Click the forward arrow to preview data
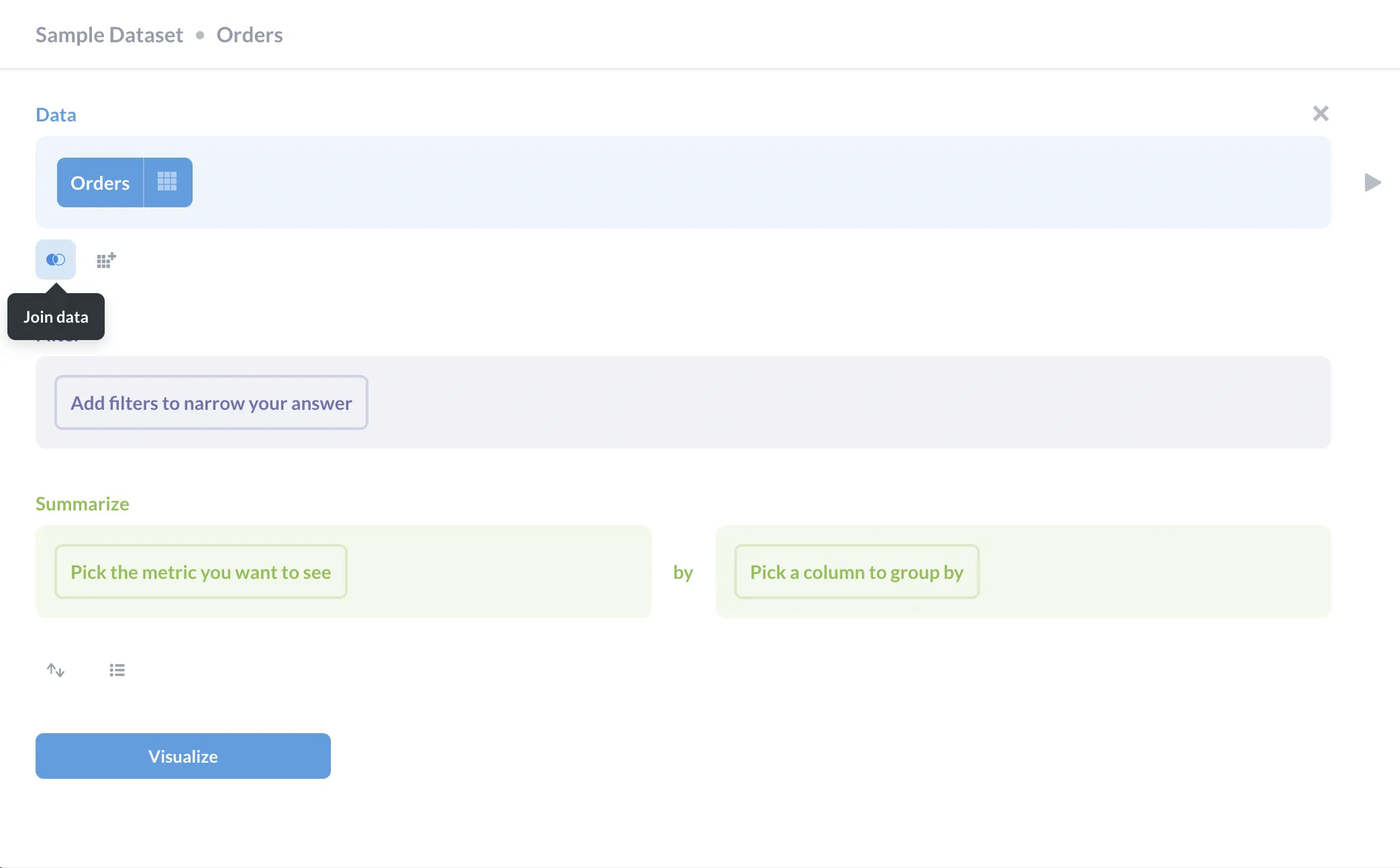 click(1370, 182)
